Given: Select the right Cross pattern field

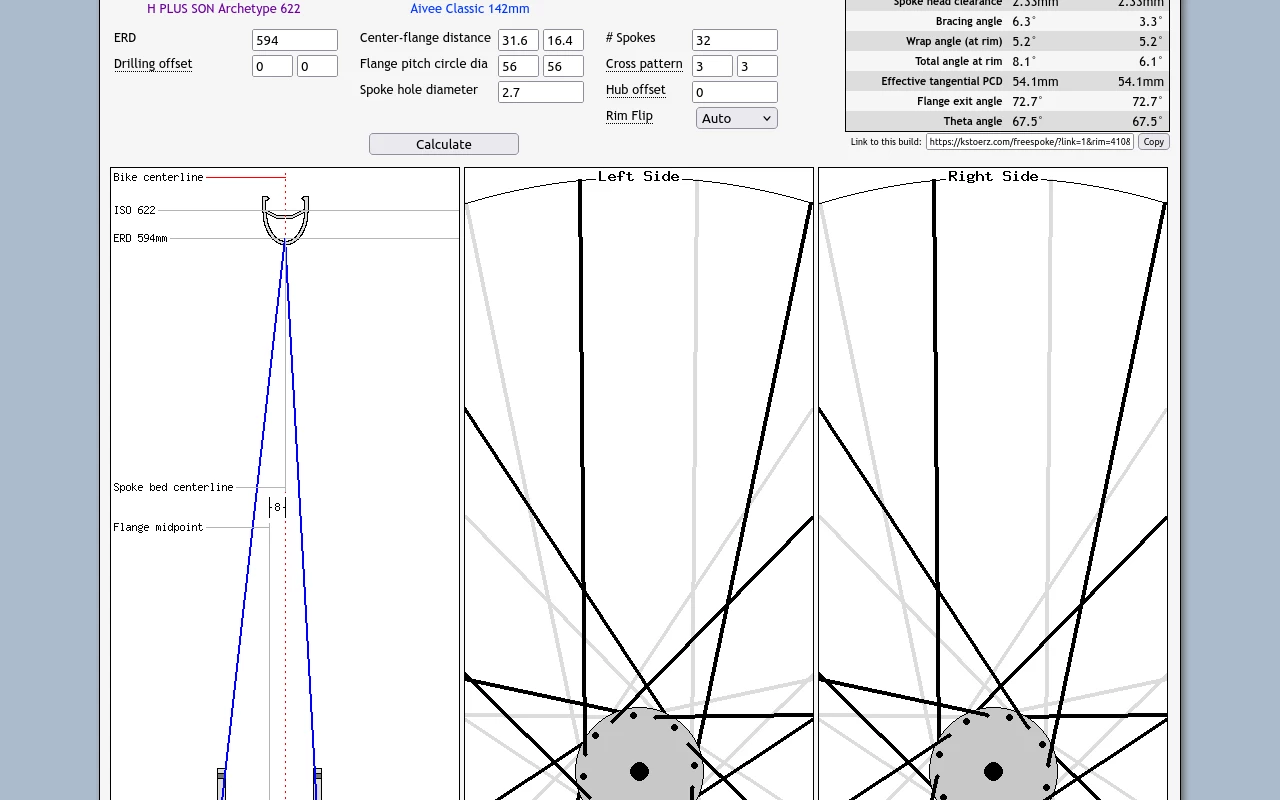Looking at the screenshot, I should click(x=757, y=66).
